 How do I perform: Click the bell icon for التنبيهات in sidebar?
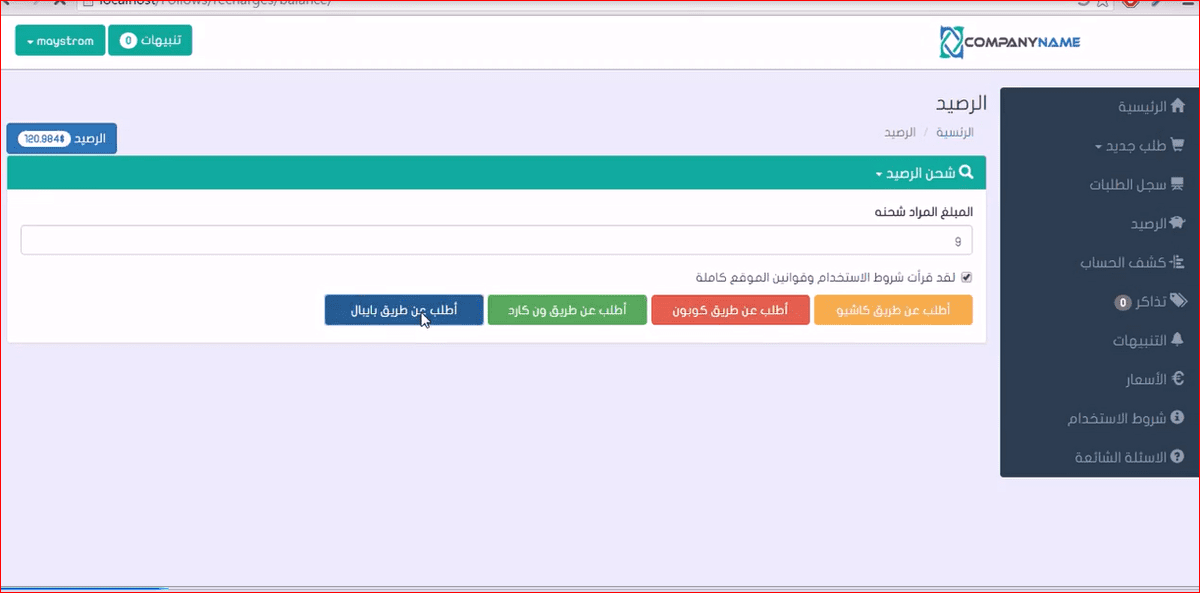1177,340
